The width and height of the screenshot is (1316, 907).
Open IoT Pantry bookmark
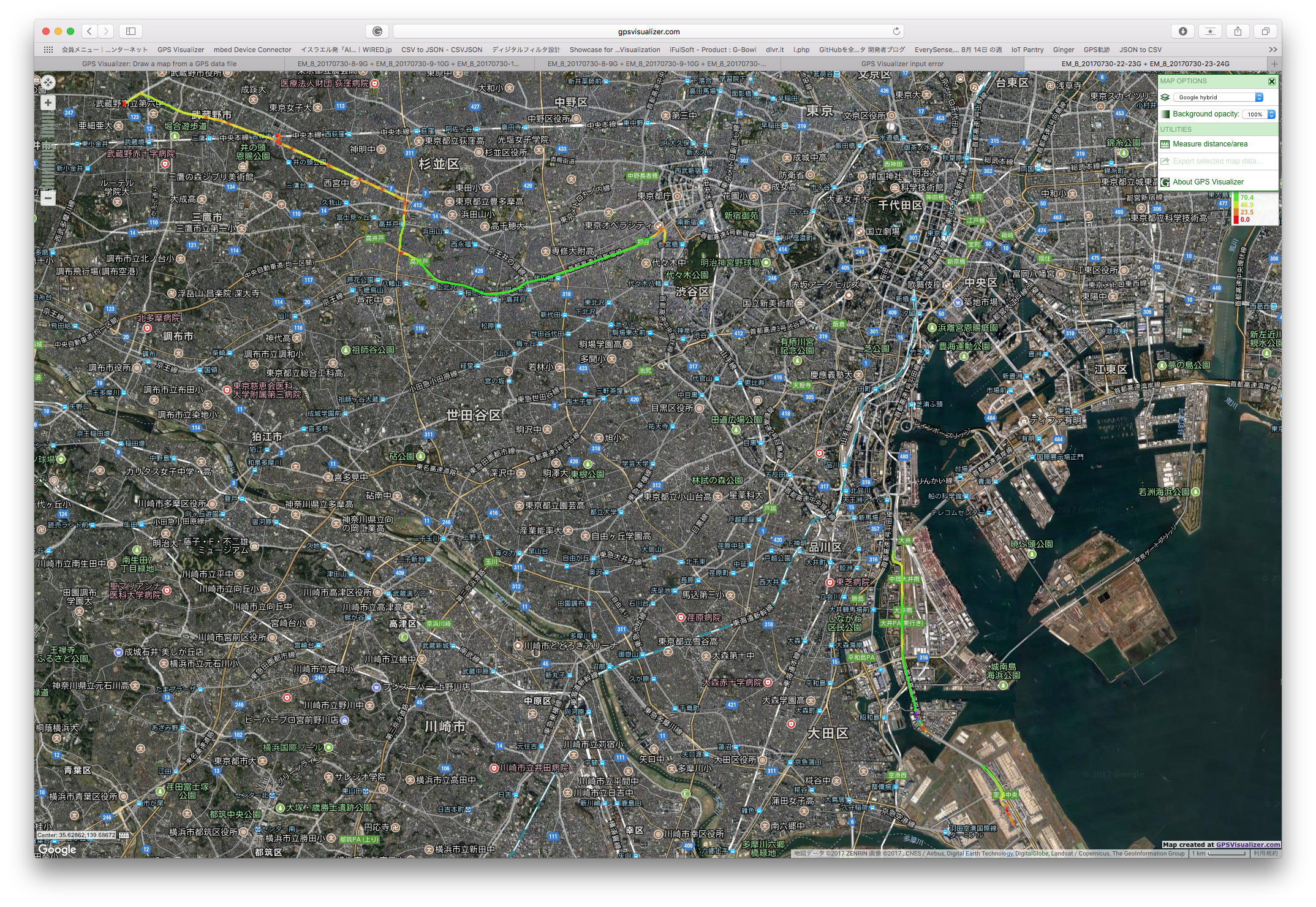(x=1027, y=50)
